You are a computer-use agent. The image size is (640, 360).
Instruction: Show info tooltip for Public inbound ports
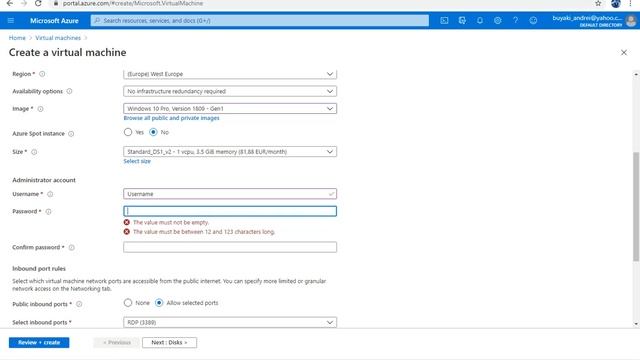click(x=79, y=304)
